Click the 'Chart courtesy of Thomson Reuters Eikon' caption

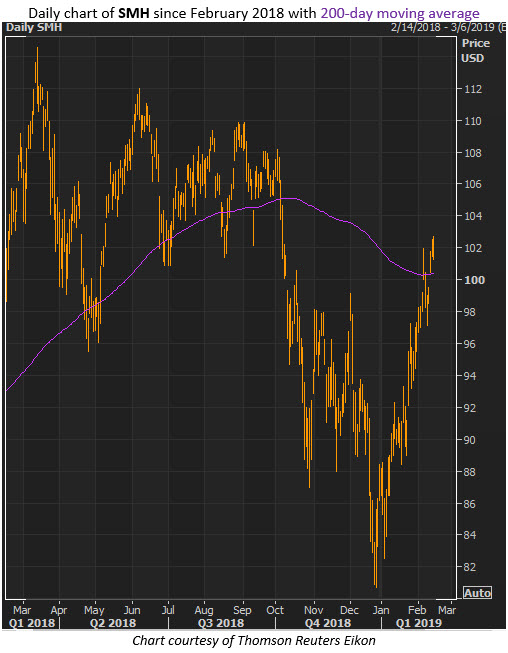click(x=254, y=640)
